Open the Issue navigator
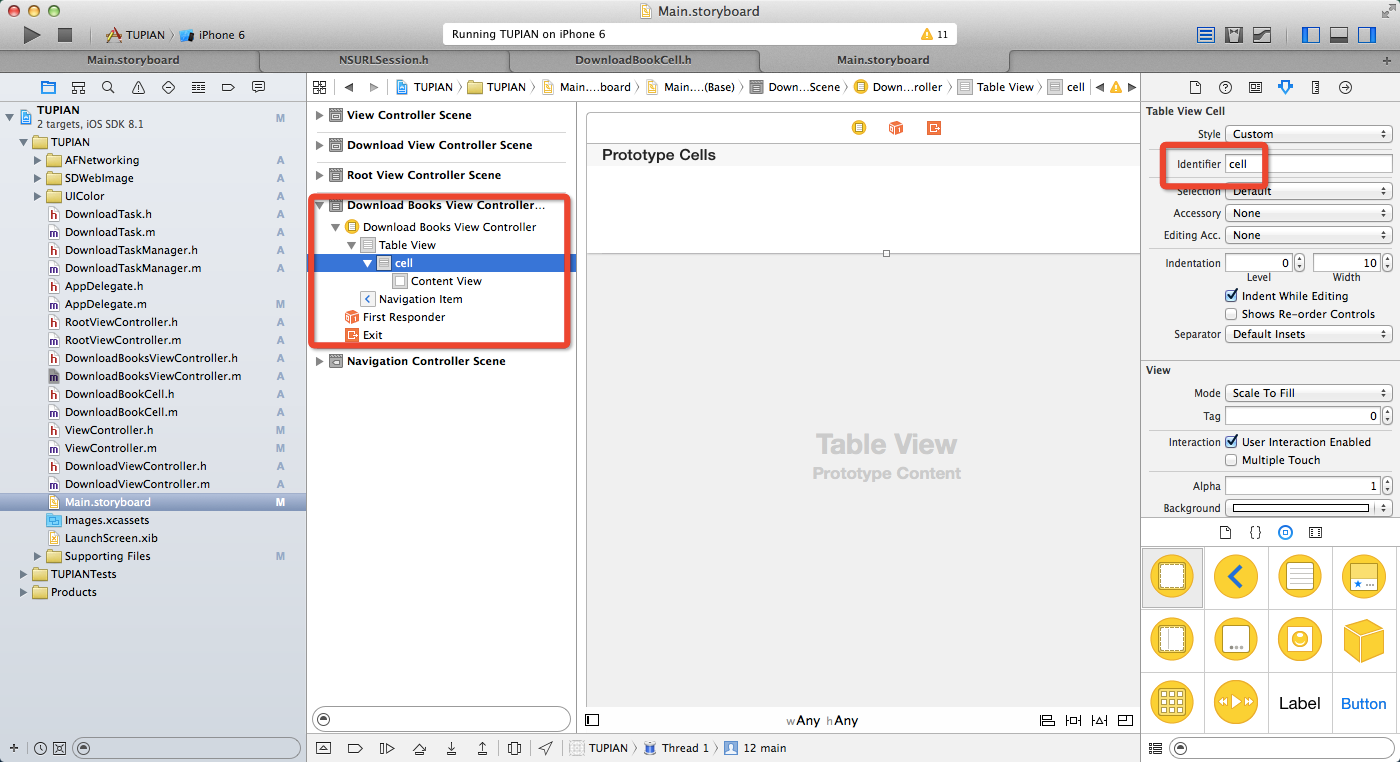 click(x=138, y=87)
